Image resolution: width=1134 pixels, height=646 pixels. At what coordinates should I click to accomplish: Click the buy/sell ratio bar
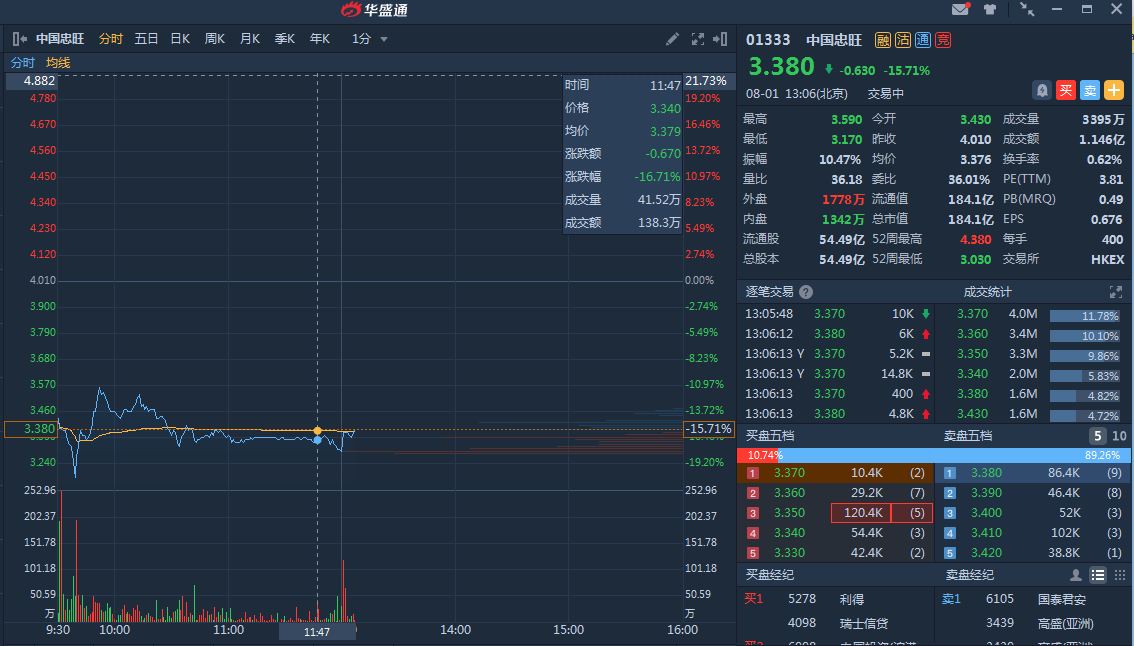tap(934, 455)
